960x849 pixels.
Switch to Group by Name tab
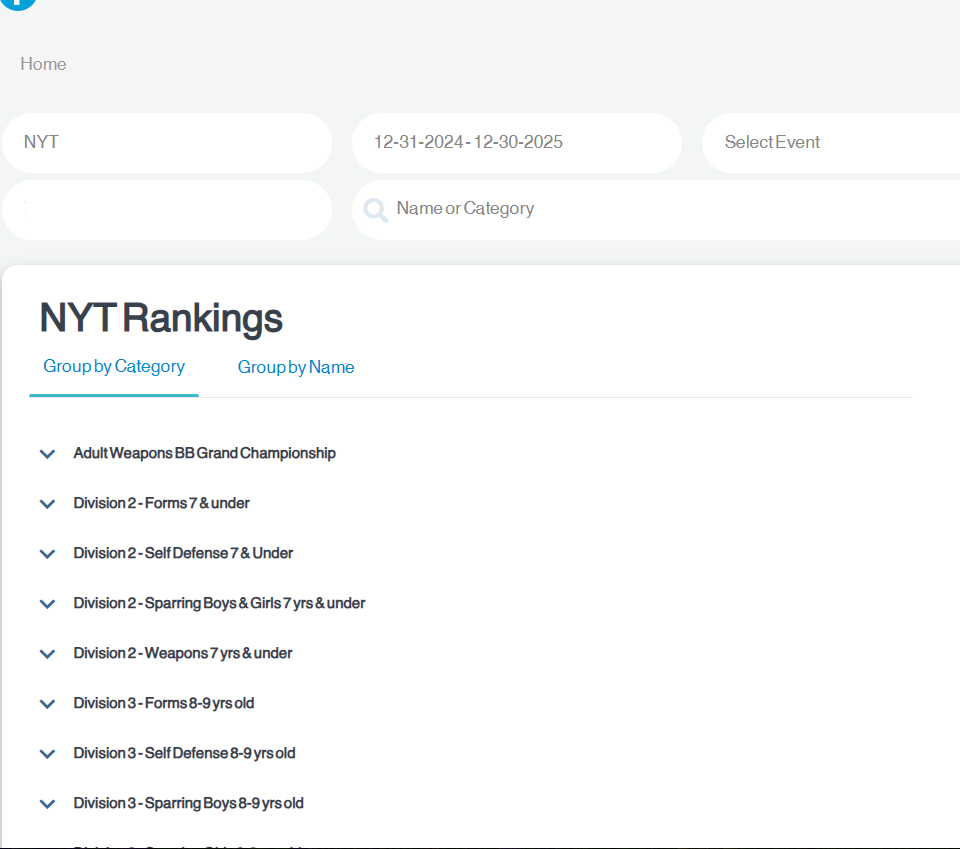[296, 368]
